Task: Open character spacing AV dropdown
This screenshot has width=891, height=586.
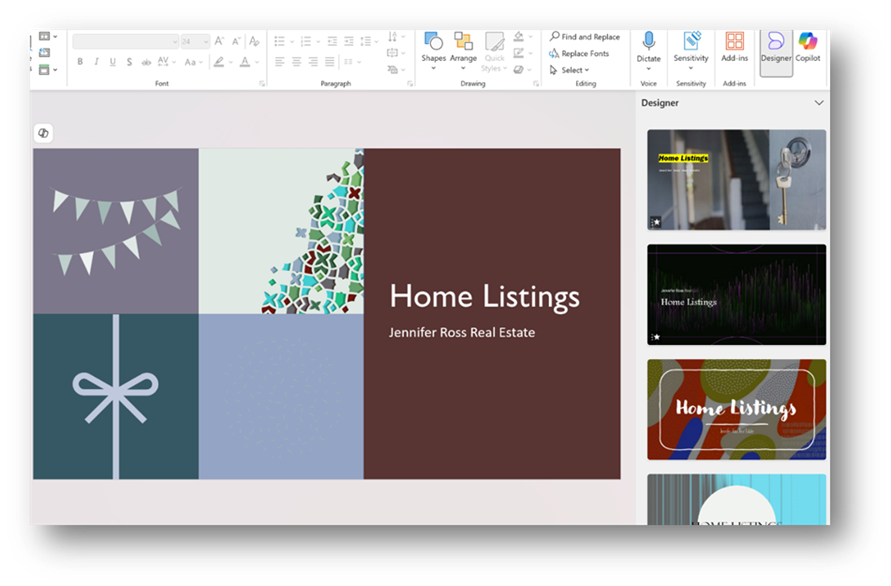Action: click(166, 61)
